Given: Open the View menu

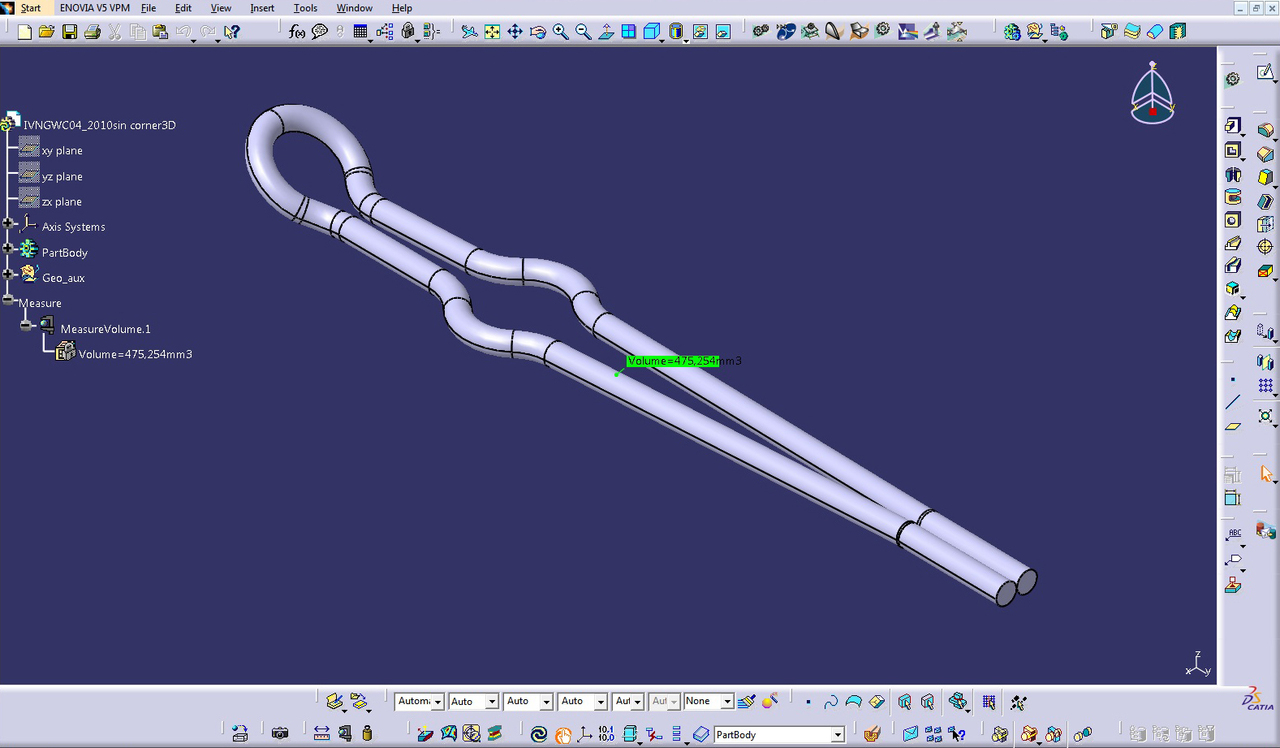Looking at the screenshot, I should (x=221, y=8).
